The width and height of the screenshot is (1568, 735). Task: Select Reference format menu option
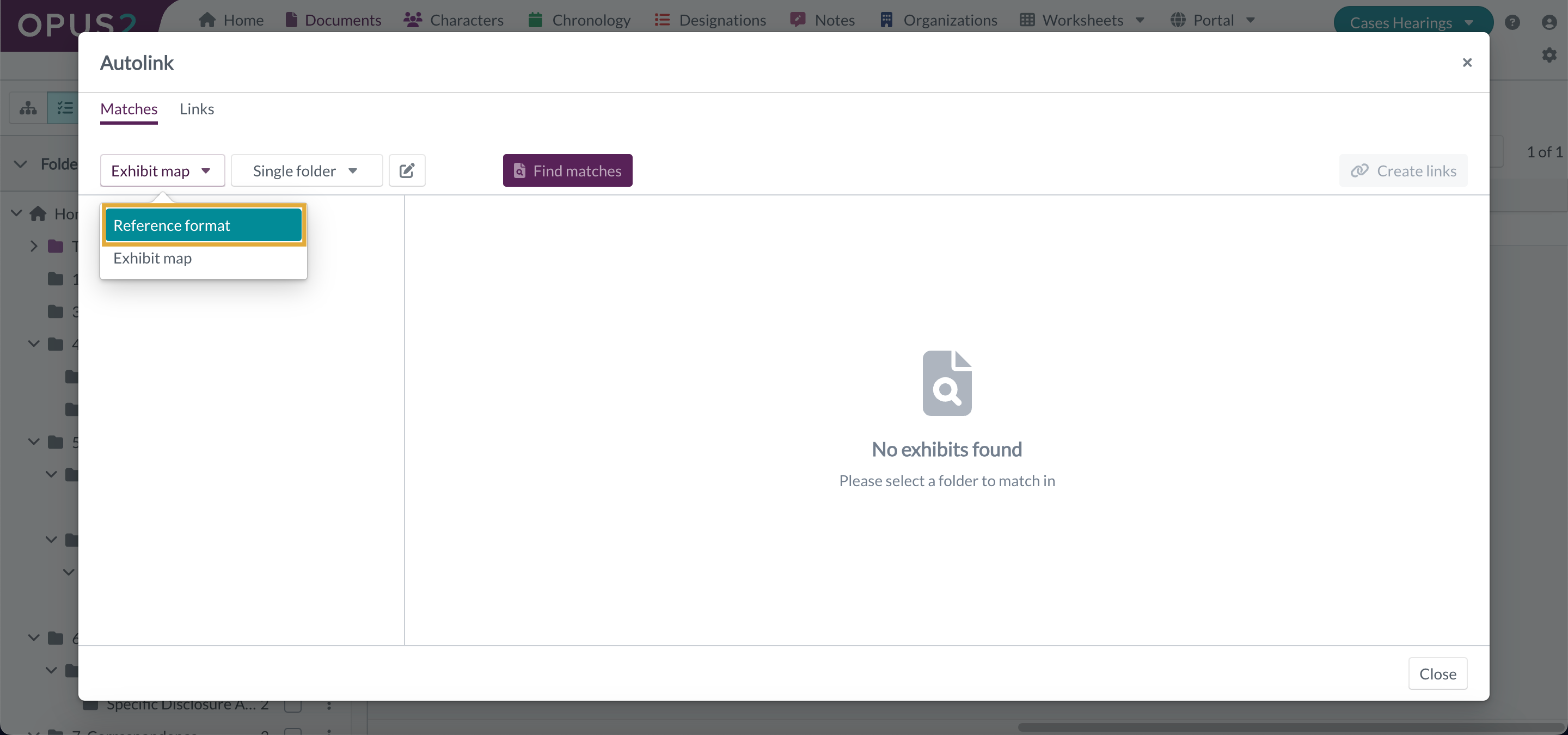203,225
